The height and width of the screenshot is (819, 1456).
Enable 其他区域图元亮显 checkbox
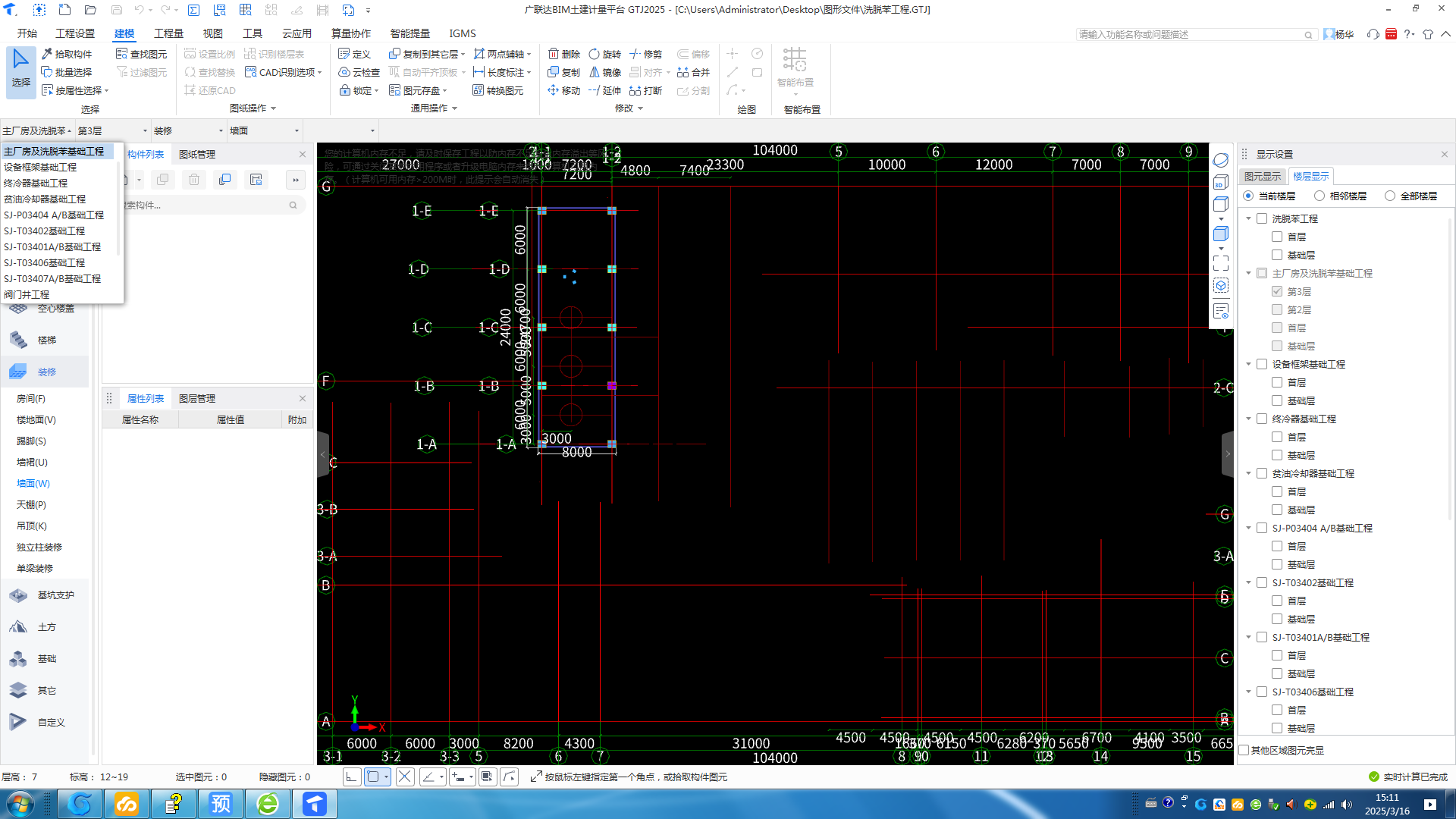[1244, 750]
